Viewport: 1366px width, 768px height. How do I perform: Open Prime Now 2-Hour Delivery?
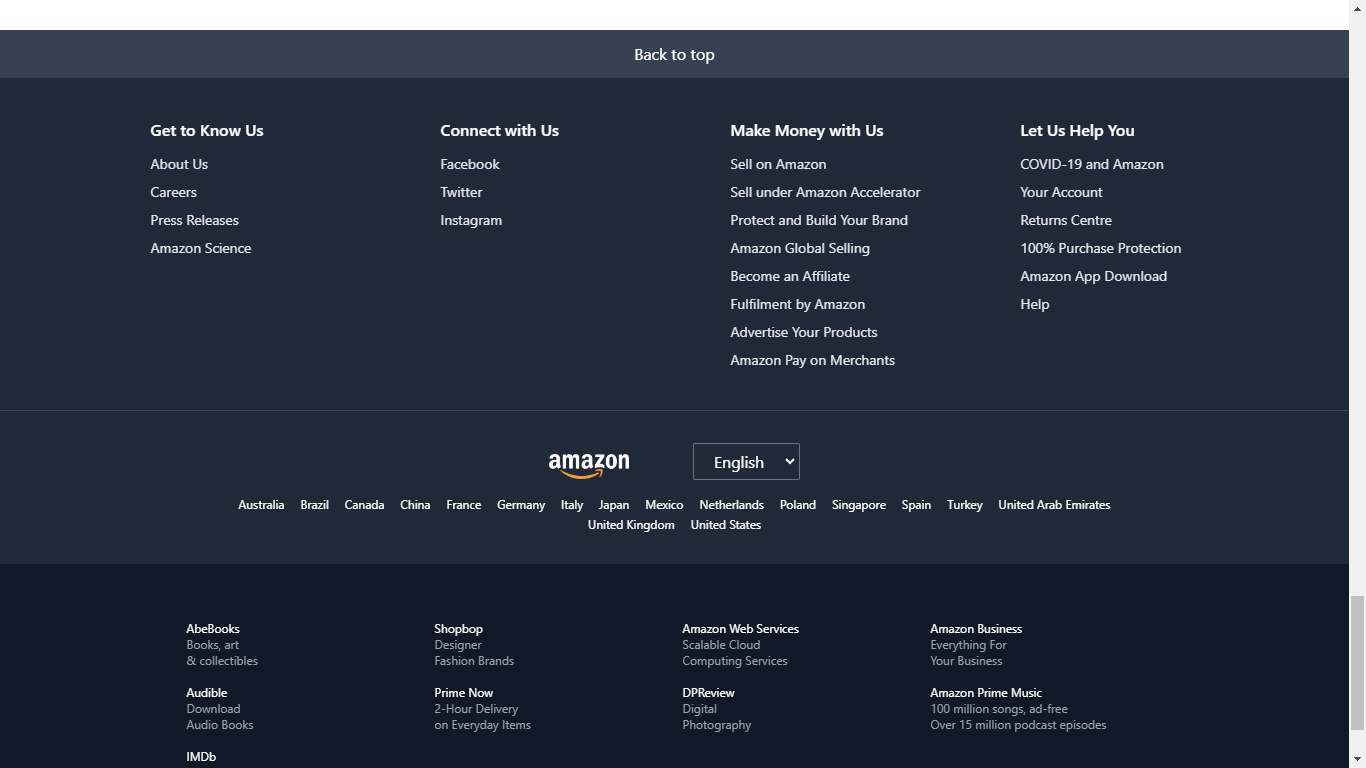click(x=482, y=709)
